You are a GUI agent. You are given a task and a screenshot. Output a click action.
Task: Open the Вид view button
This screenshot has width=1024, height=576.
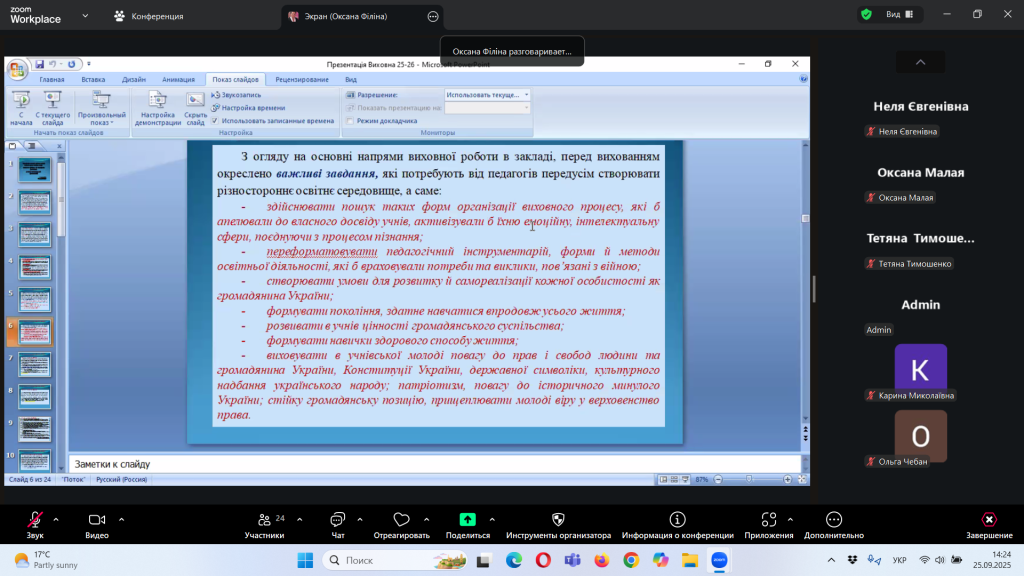pyautogui.click(x=898, y=14)
